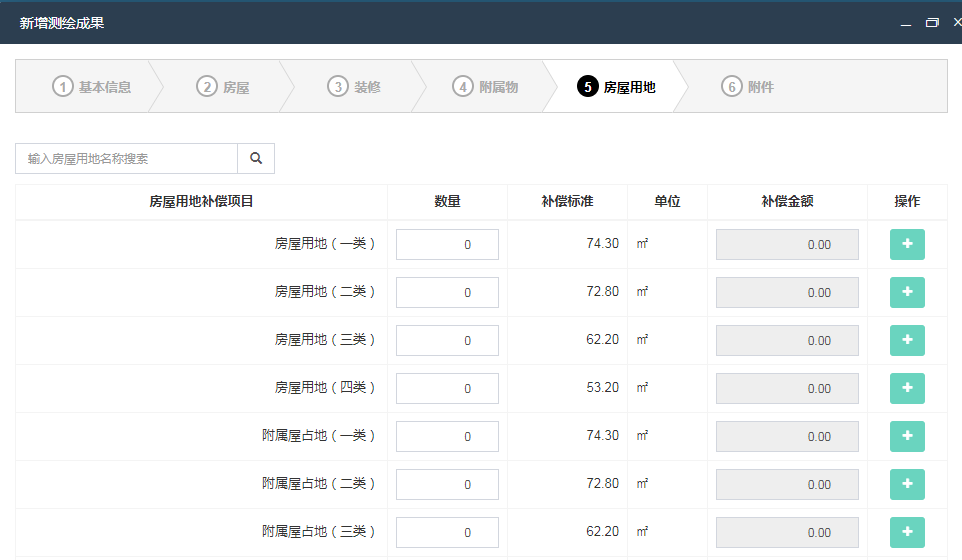Viewport: 962px width, 560px height.
Task: Click the 补偿标准 column header
Action: [x=568, y=201]
